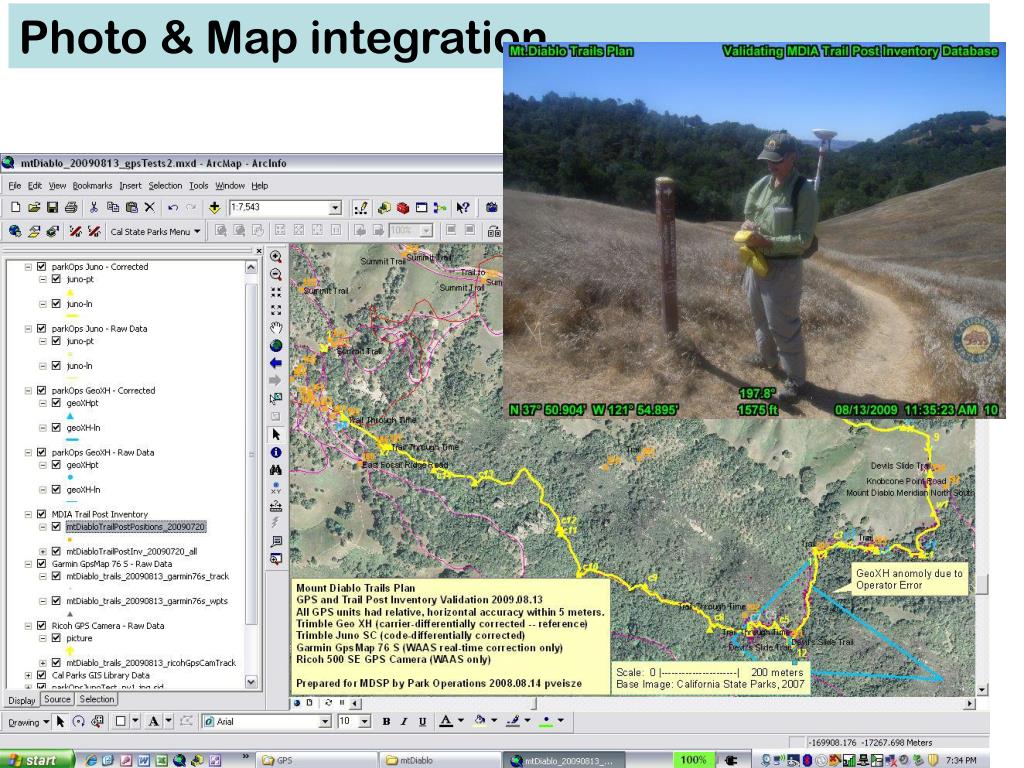The height and width of the screenshot is (768, 1024).
Task: Uncheck mtDiabloTrailPostPositions_20090720 layer
Action: [56, 526]
